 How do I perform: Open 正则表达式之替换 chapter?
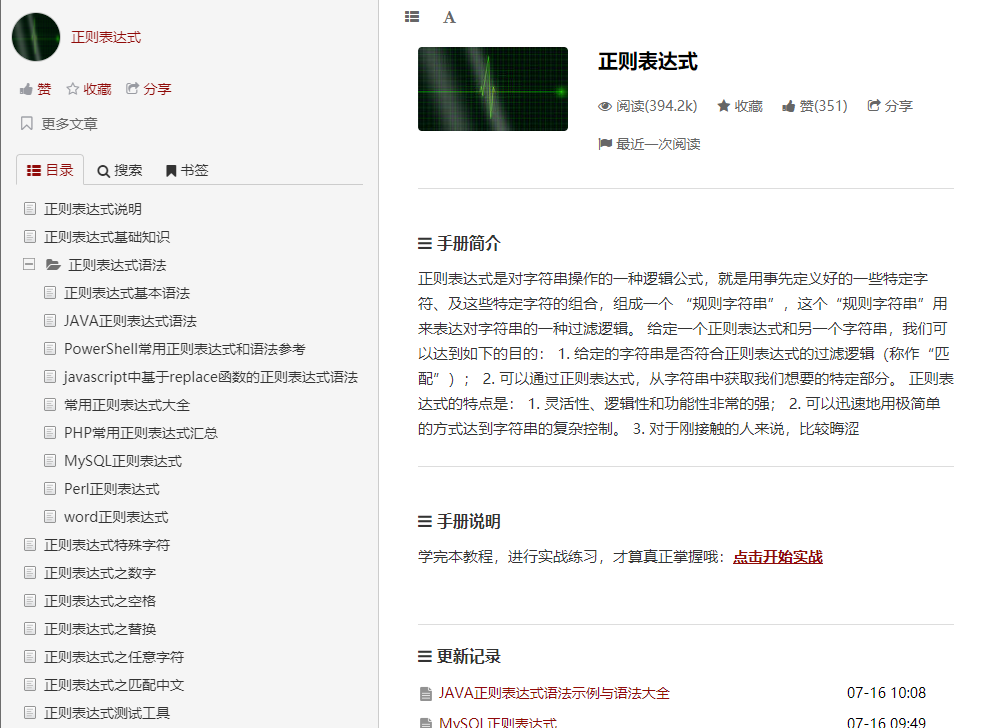coord(100,629)
